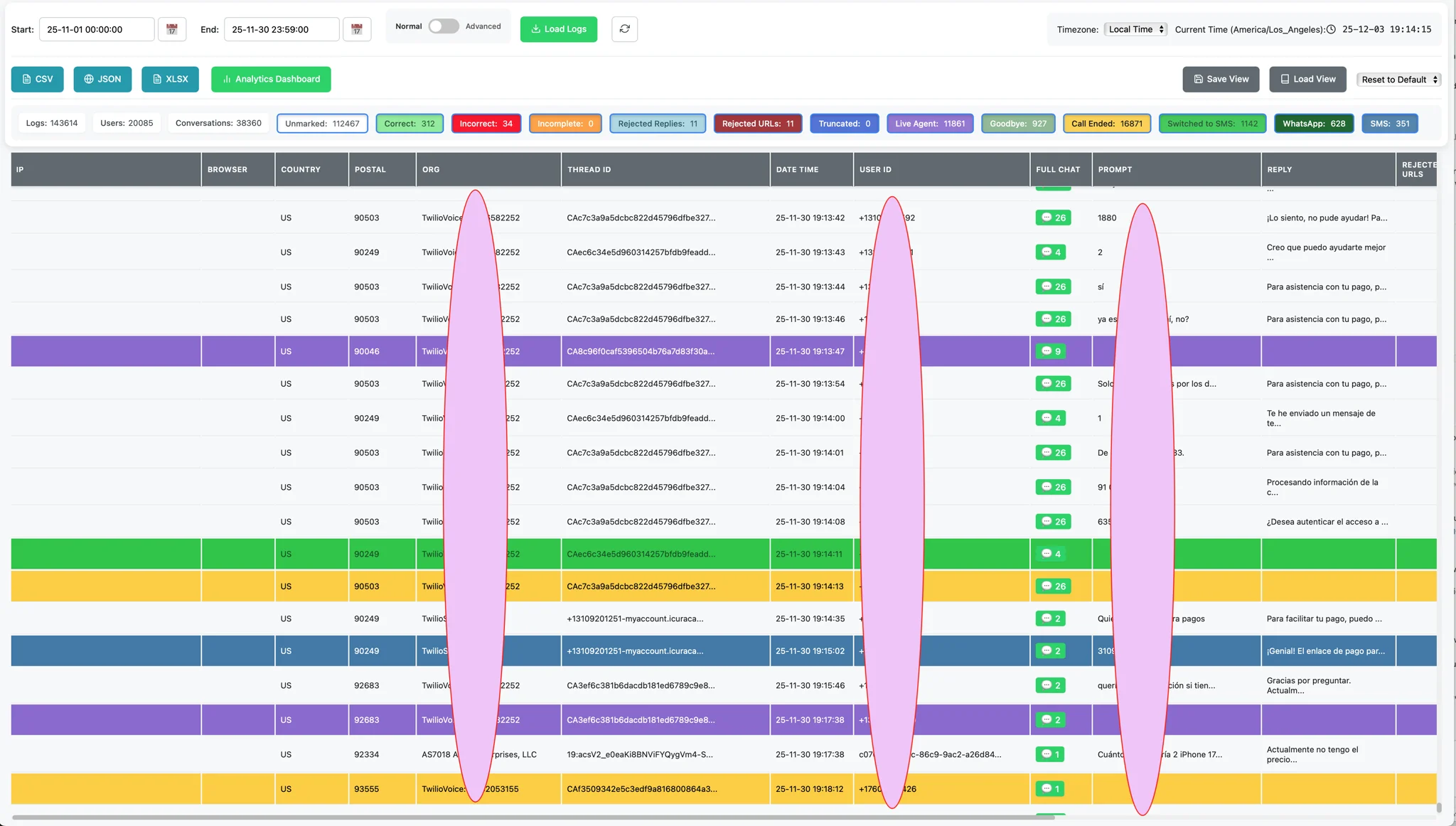Select the WhatsApp 628 filter
1456x826 pixels.
pyautogui.click(x=1314, y=124)
